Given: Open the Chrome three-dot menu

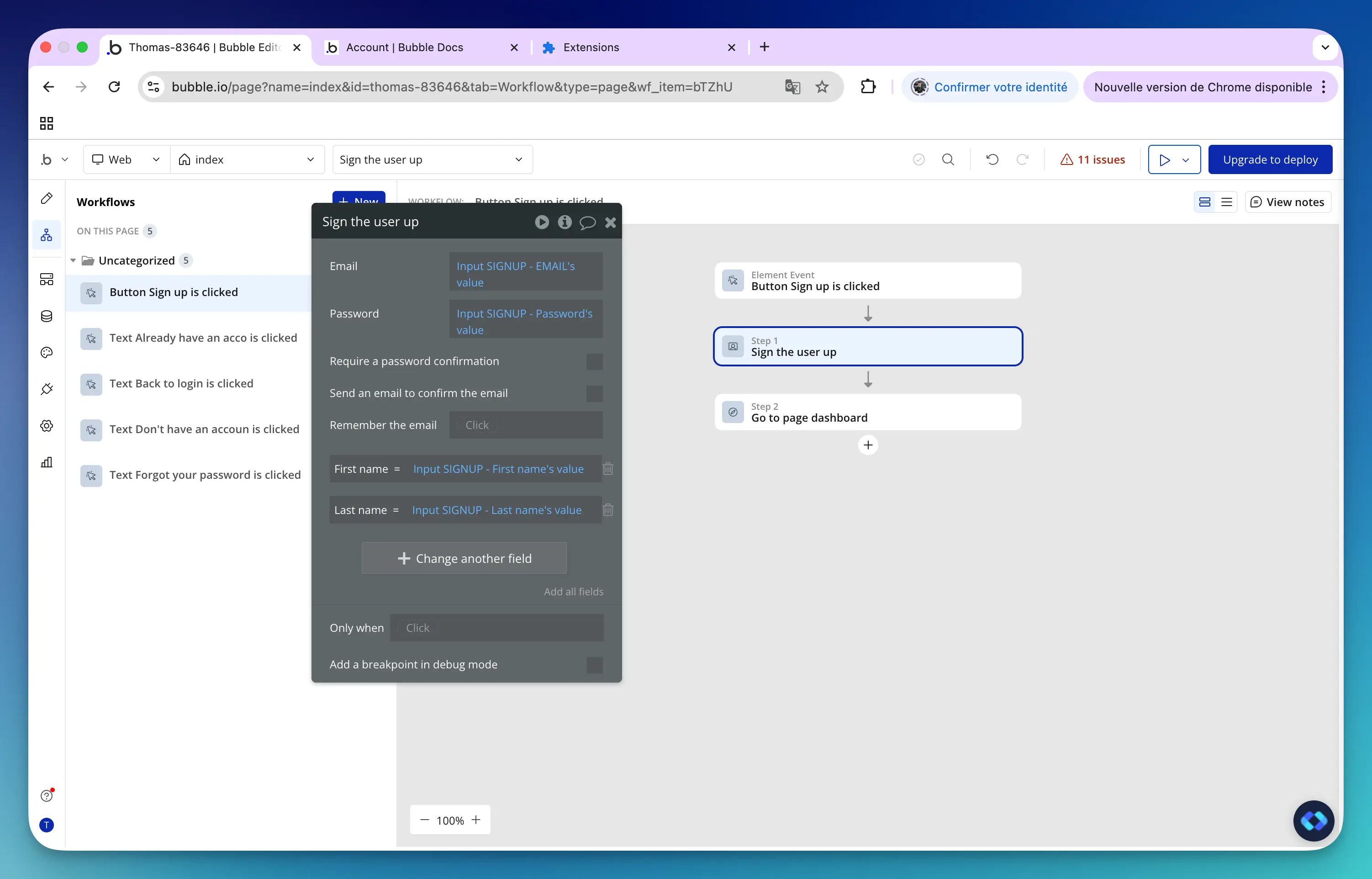Looking at the screenshot, I should [1324, 87].
